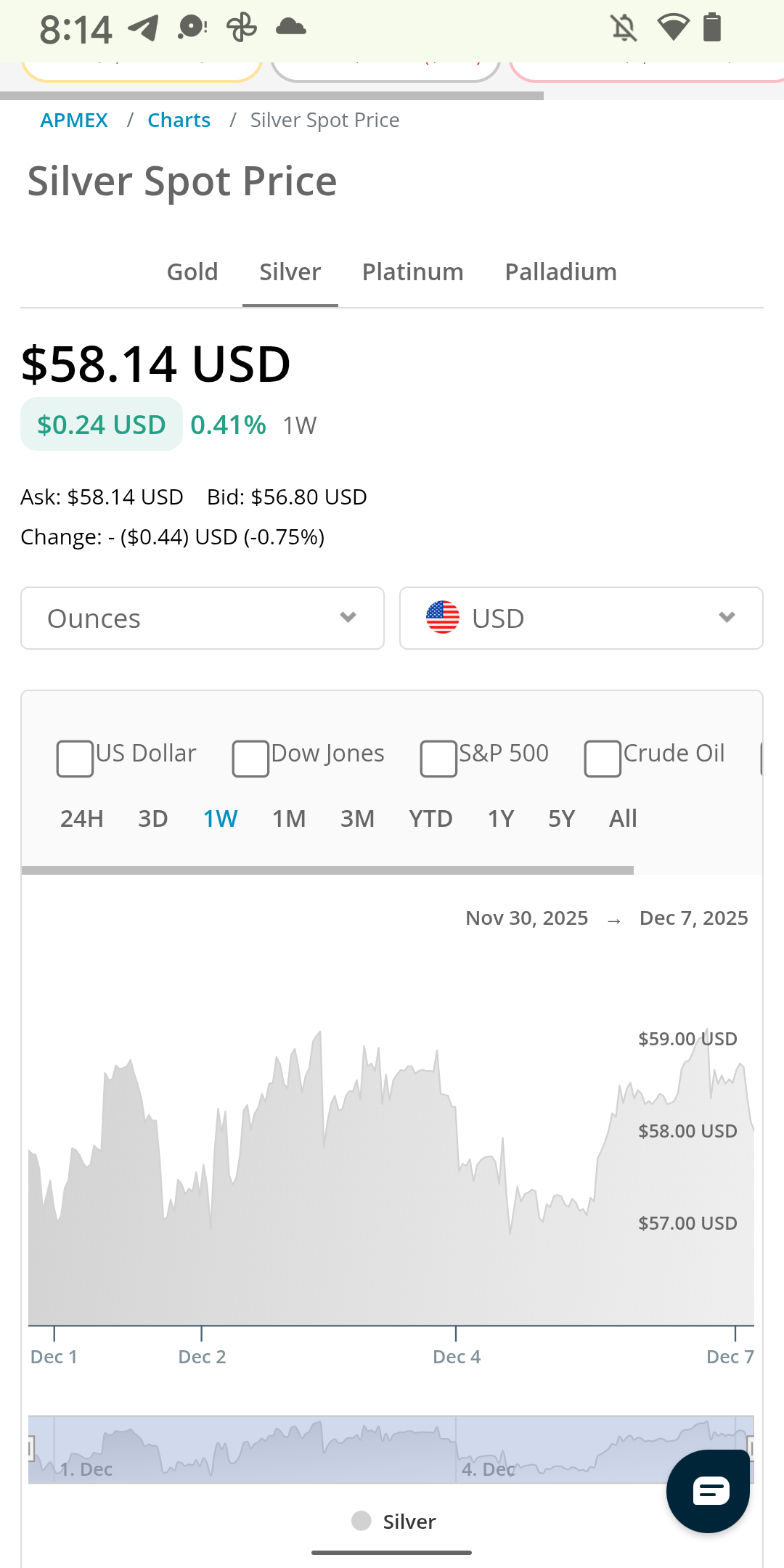Tick the Crude Oil comparison checkbox
This screenshot has height=1568, width=784.
tap(603, 759)
